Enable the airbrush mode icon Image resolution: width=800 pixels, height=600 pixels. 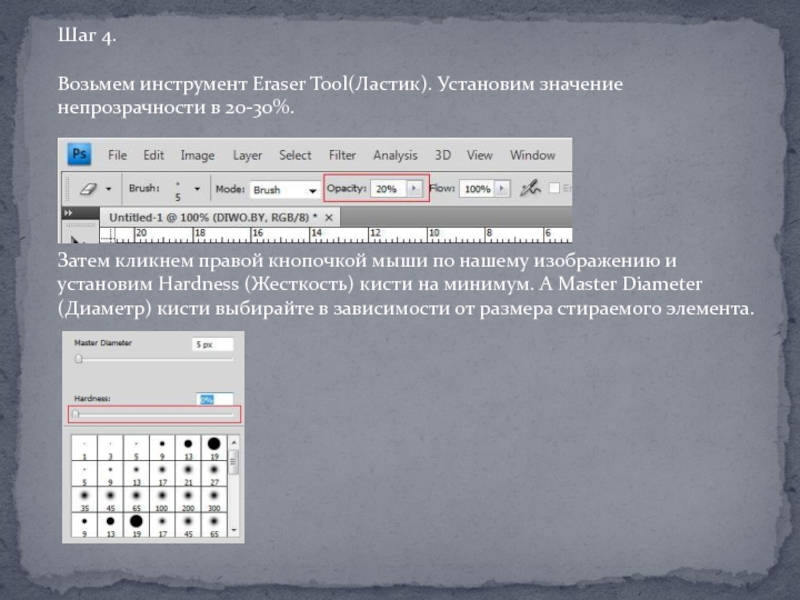[x=532, y=188]
